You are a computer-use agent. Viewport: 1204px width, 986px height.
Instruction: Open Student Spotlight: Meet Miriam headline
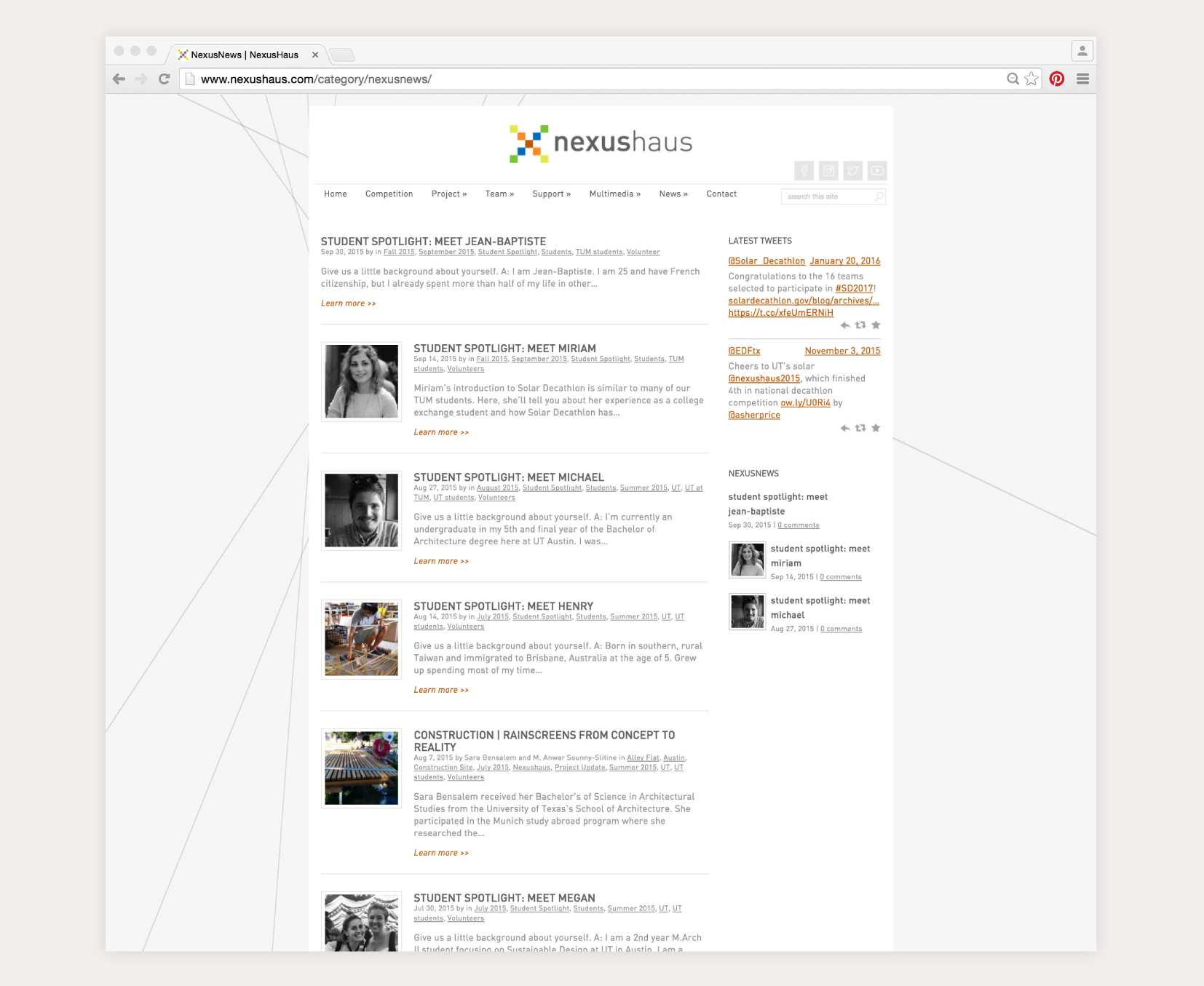pos(504,349)
